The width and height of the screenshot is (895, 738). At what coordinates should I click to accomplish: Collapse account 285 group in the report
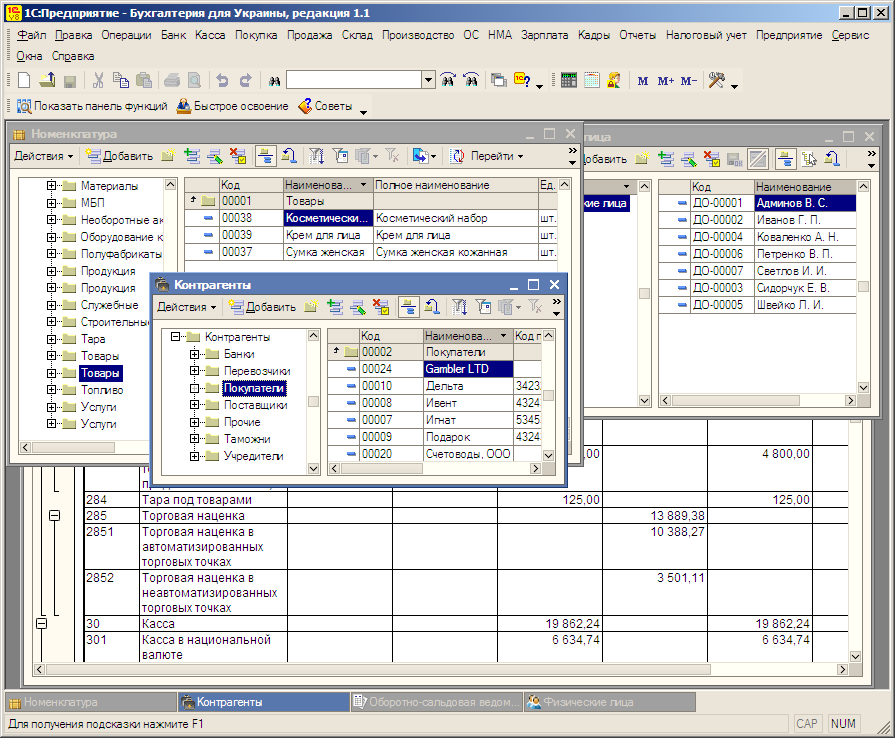click(55, 515)
